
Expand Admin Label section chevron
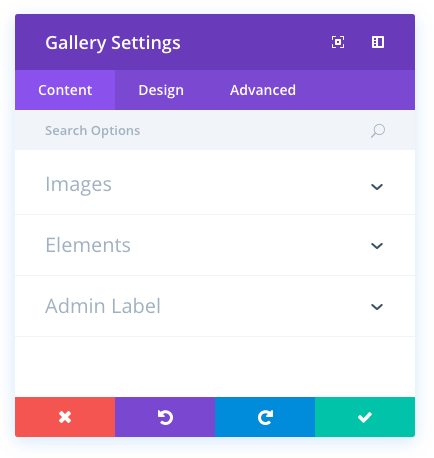click(x=377, y=306)
